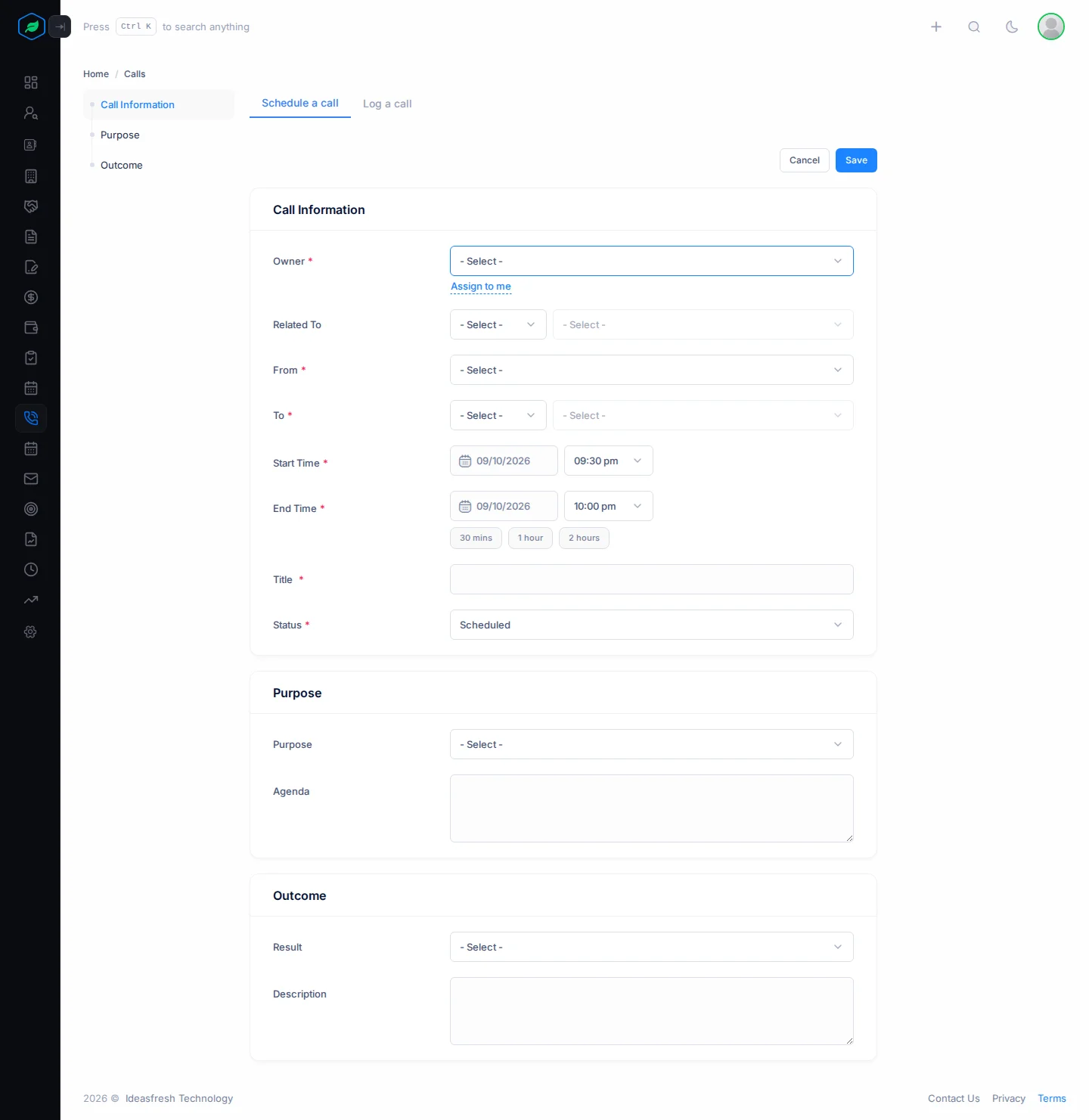Click the Start Time date field
This screenshot has height=1120, width=1089.
(x=504, y=461)
